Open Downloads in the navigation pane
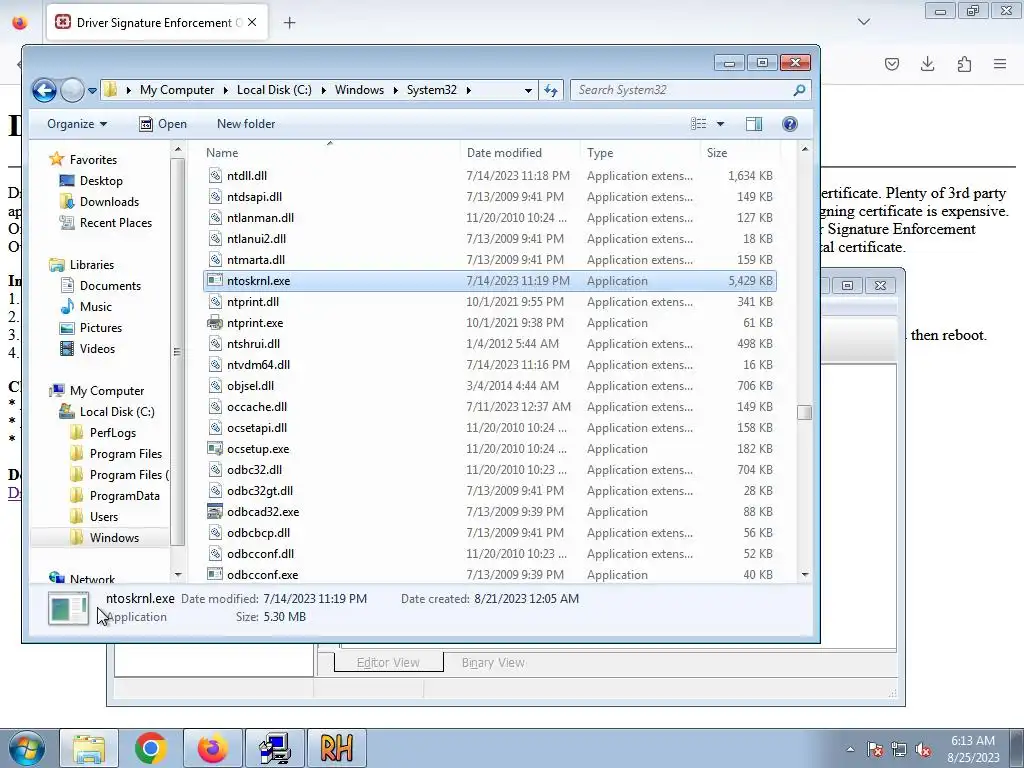 [x=109, y=201]
